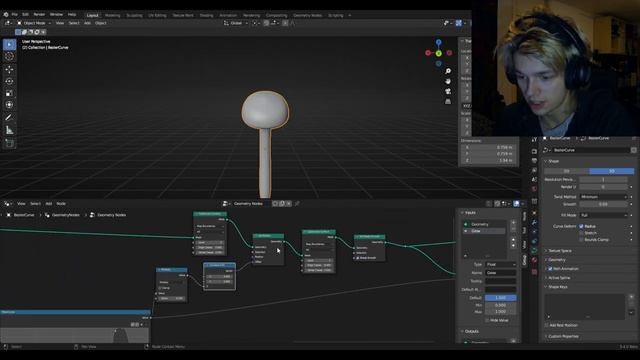Adjust the Default value slider 1.000
The width and height of the screenshot is (640, 360).
(x=501, y=298)
